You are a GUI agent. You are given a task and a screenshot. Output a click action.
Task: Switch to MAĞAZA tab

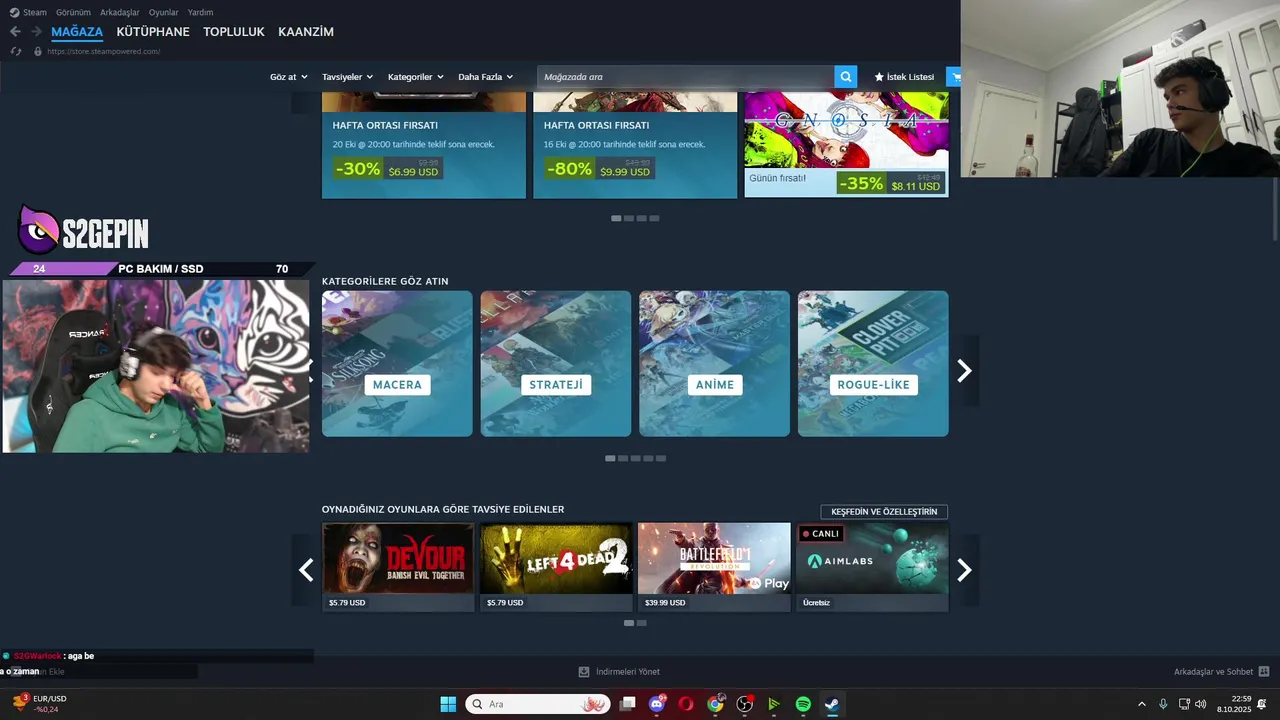click(77, 32)
